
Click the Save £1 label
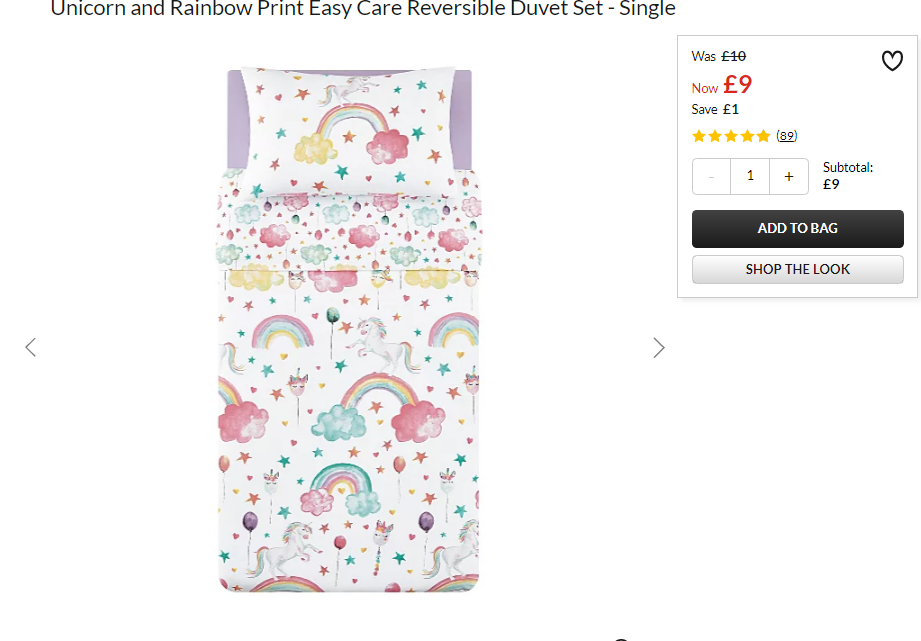tap(715, 109)
